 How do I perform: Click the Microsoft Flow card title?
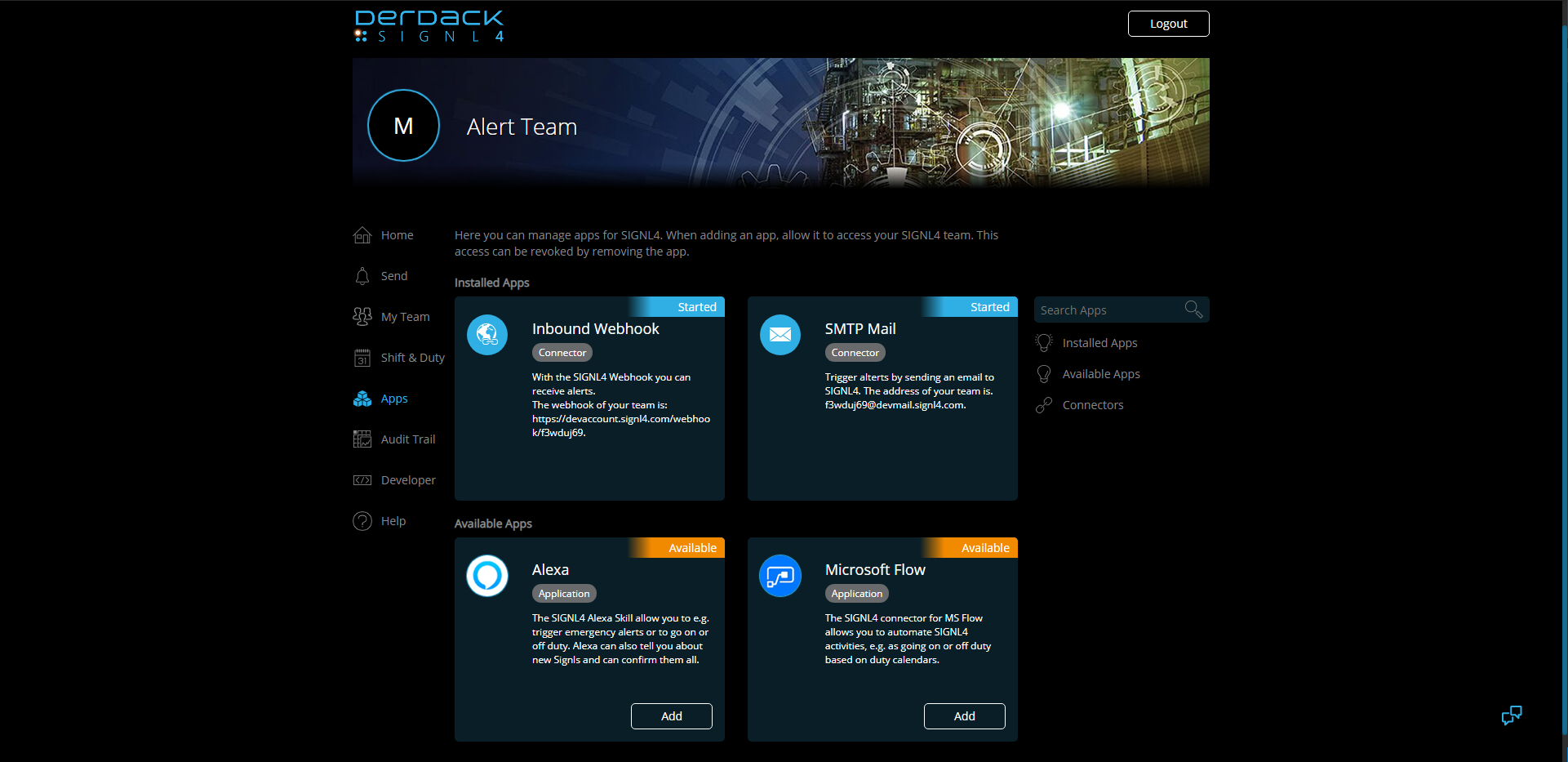click(x=875, y=570)
